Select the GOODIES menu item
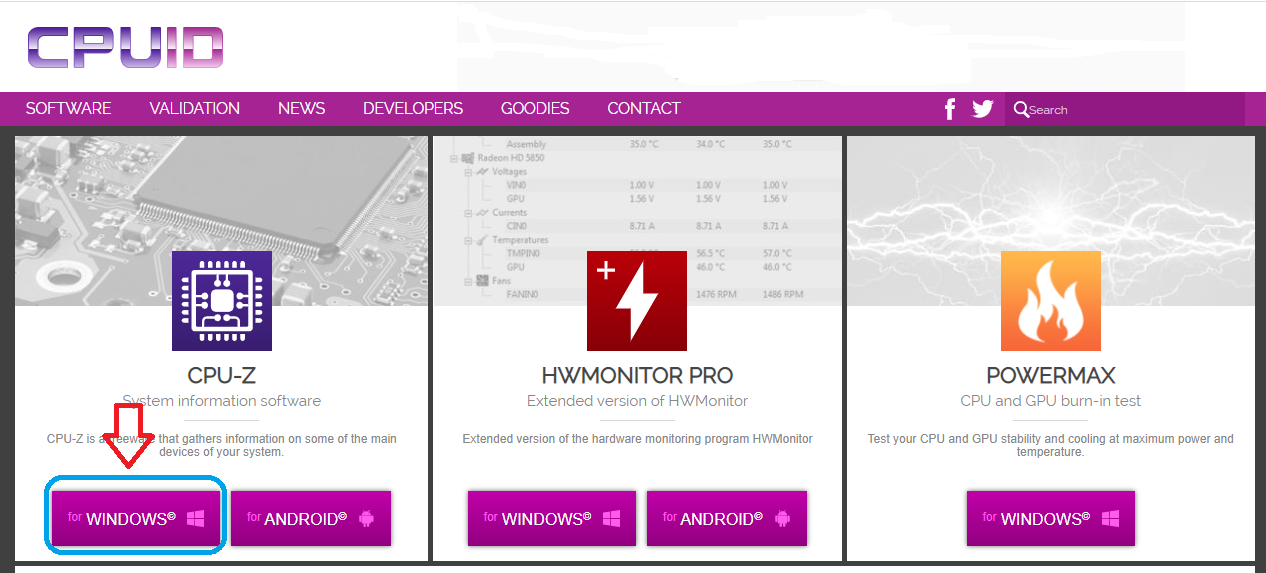1266x573 pixels. click(x=535, y=108)
